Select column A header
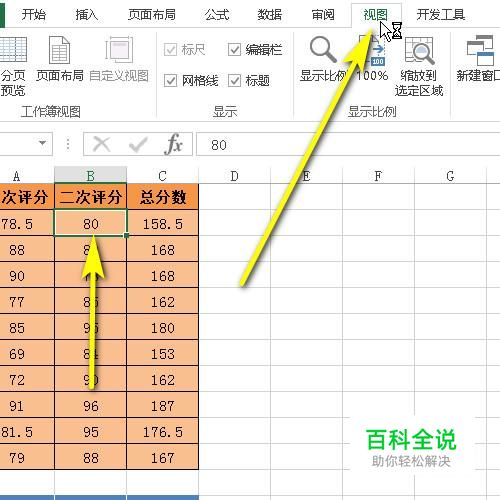This screenshot has width=500, height=500. [x=27, y=175]
